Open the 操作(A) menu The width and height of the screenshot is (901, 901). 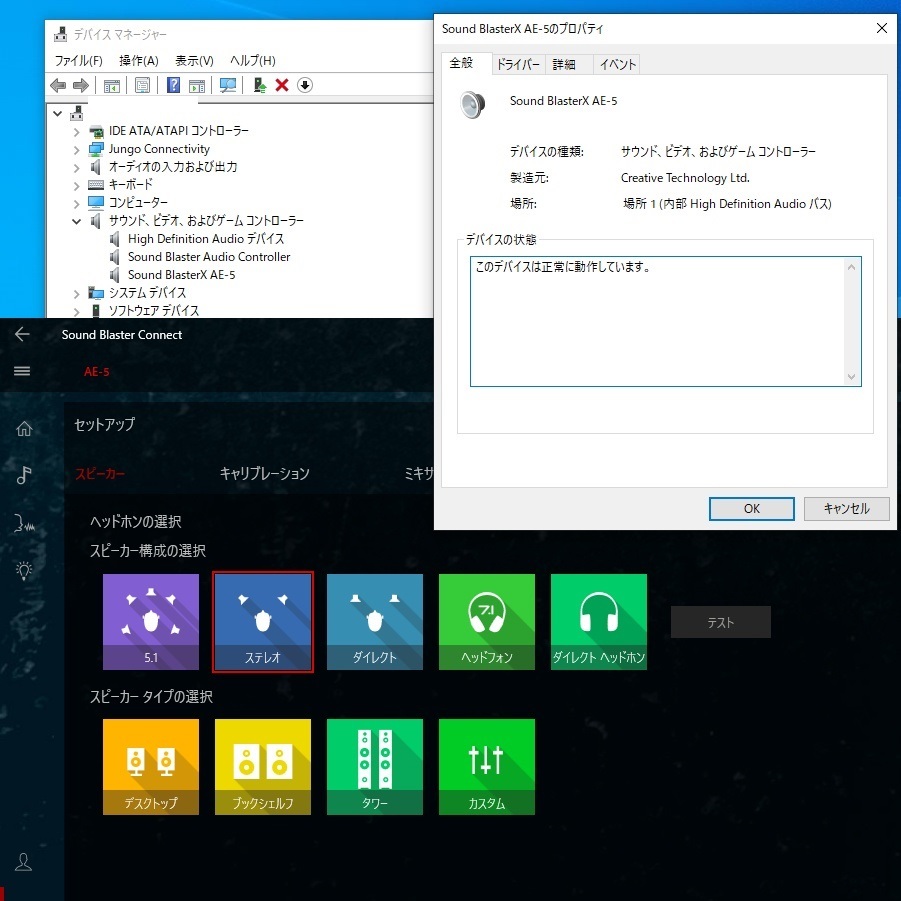pos(138,60)
